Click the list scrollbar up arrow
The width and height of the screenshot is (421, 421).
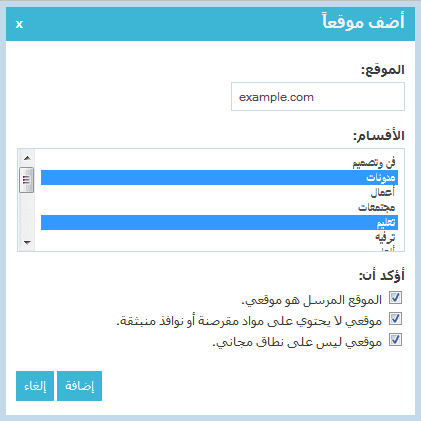click(x=27, y=158)
